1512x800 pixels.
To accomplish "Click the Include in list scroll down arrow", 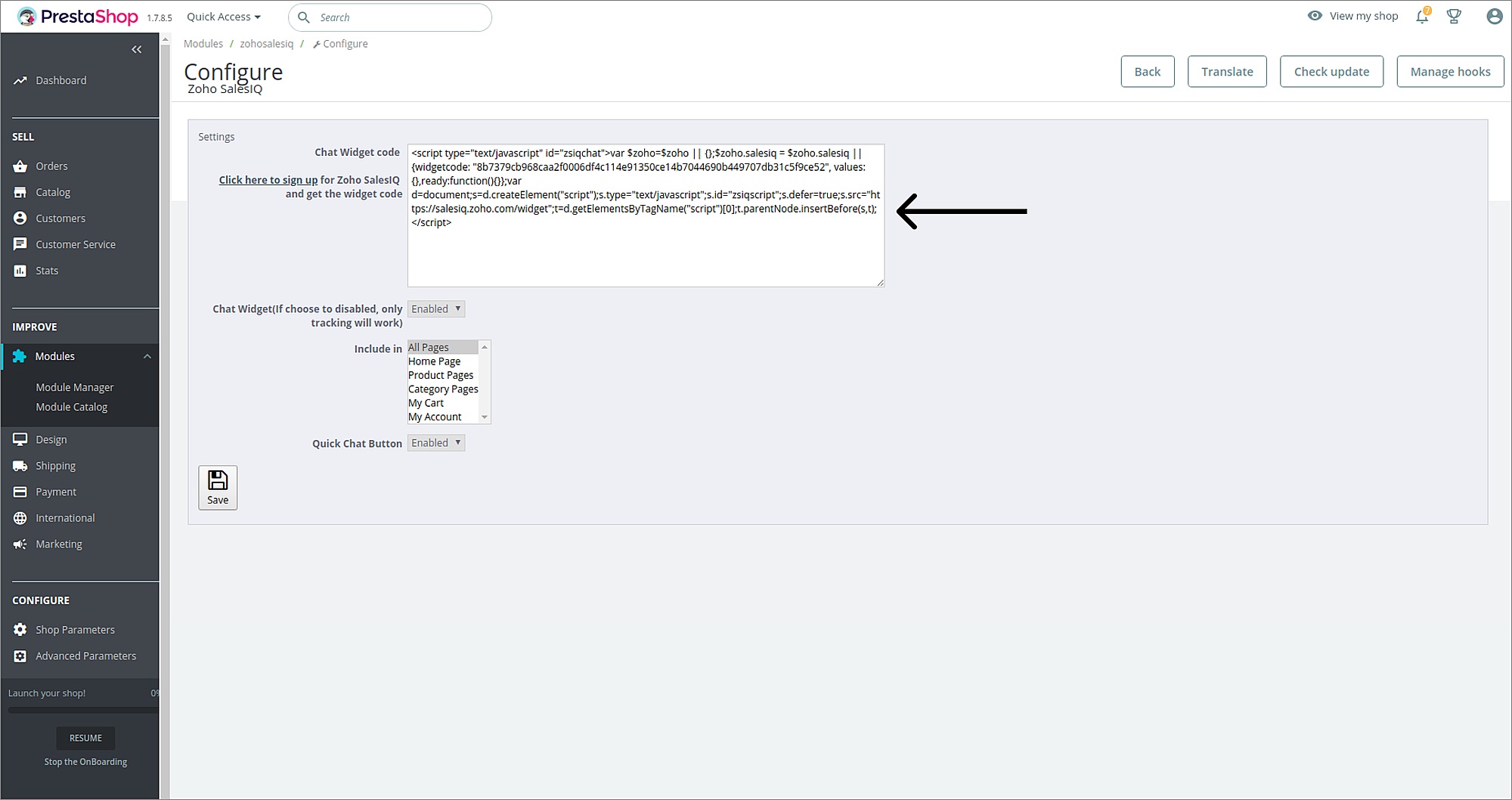I will click(485, 417).
